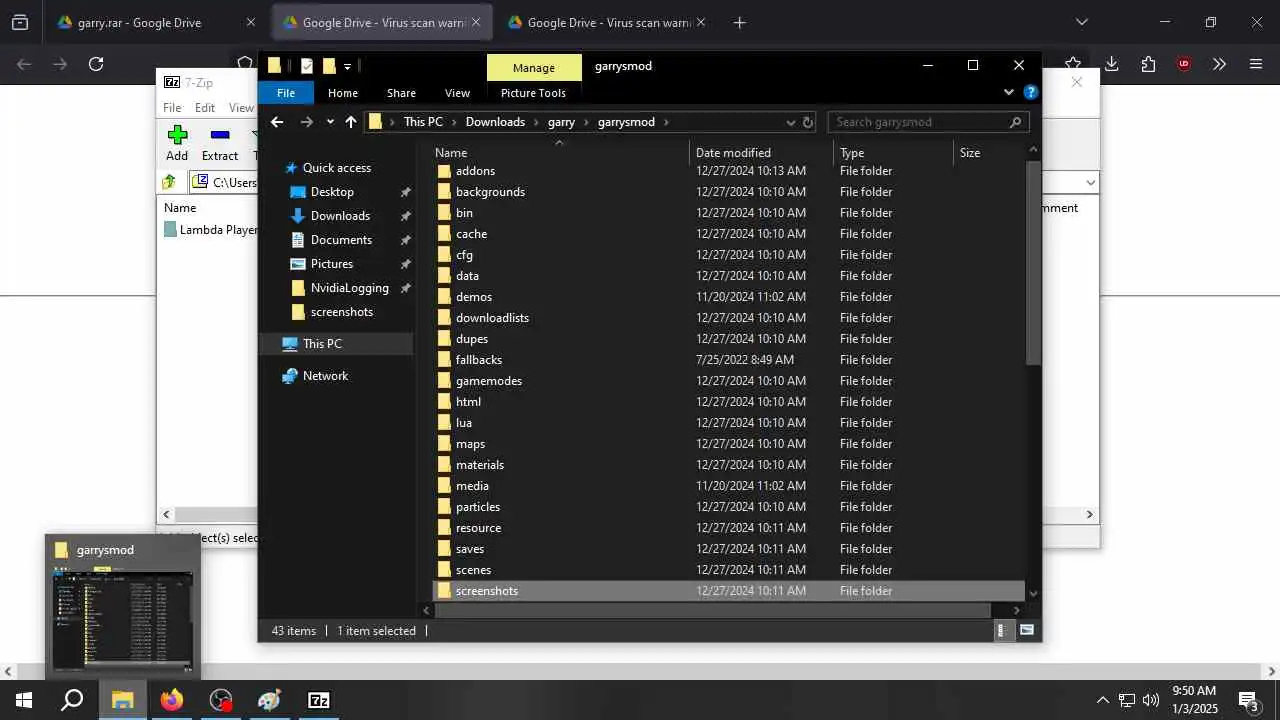The width and height of the screenshot is (1280, 720).
Task: Open quick access toolbar customize dropdown
Action: pyautogui.click(x=347, y=67)
